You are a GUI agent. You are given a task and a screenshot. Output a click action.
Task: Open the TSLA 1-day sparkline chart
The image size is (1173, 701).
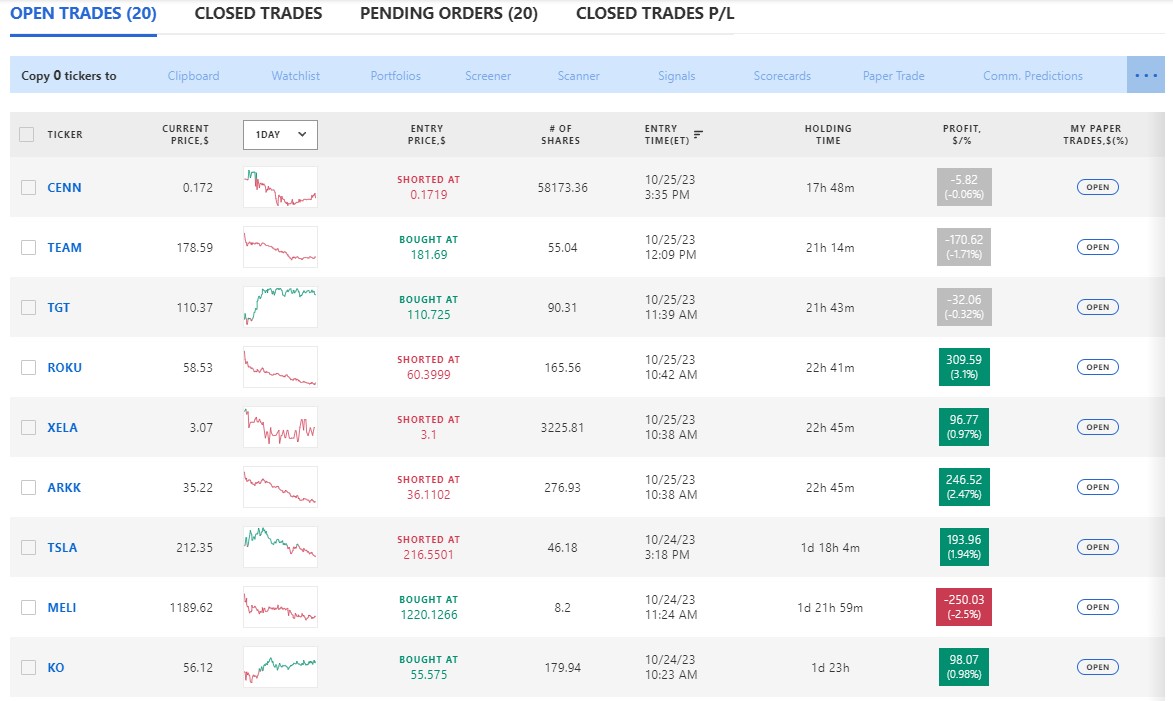[x=281, y=547]
